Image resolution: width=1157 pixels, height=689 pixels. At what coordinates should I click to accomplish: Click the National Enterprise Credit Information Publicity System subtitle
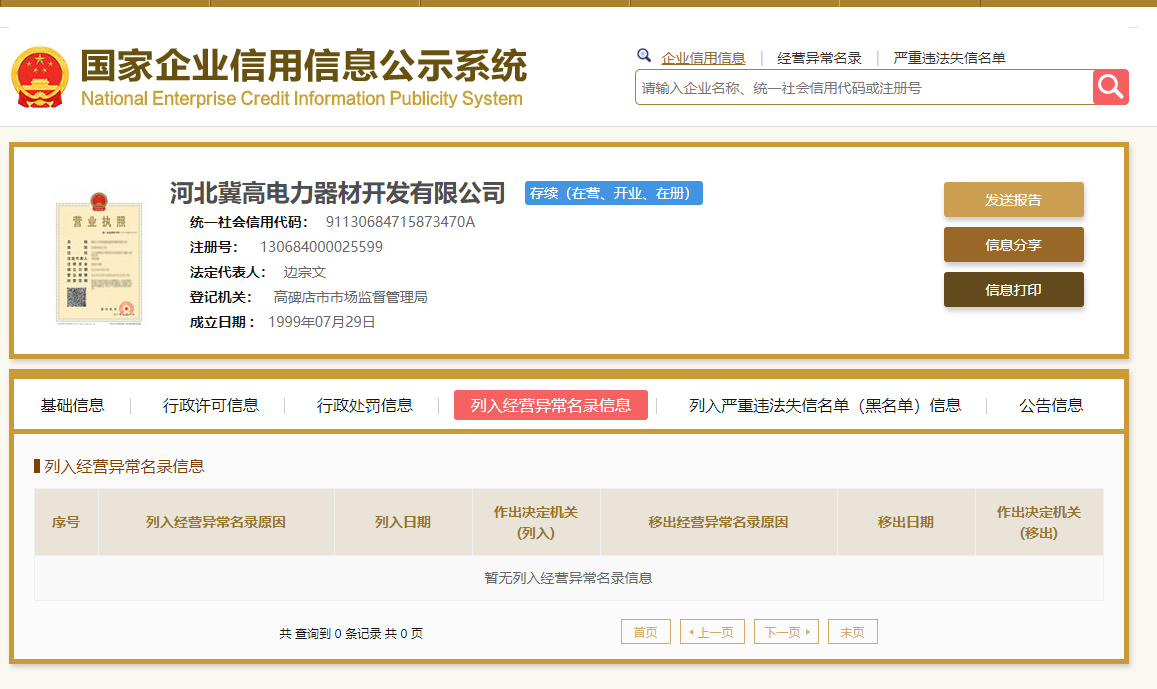(302, 99)
